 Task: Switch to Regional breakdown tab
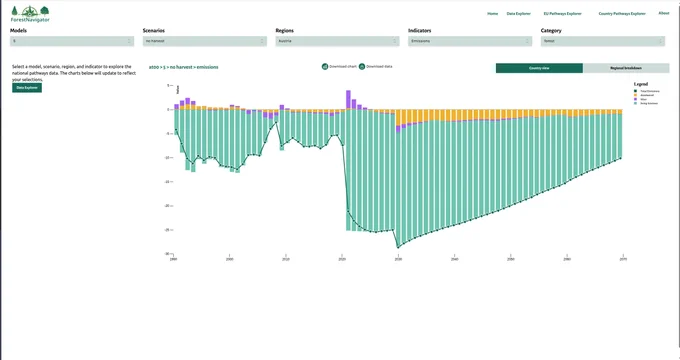[x=626, y=68]
